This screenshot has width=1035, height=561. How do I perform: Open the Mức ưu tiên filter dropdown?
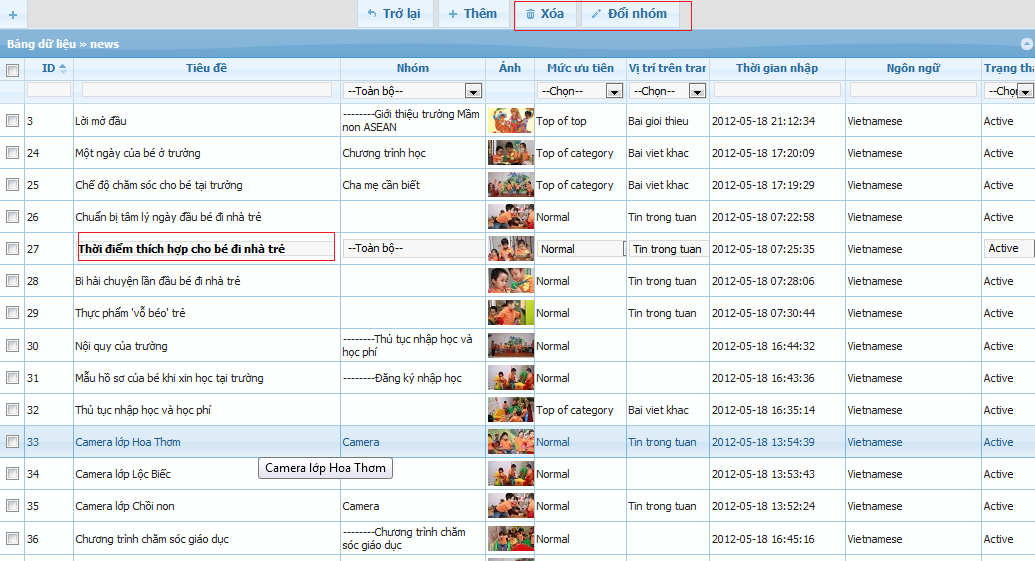[x=613, y=91]
